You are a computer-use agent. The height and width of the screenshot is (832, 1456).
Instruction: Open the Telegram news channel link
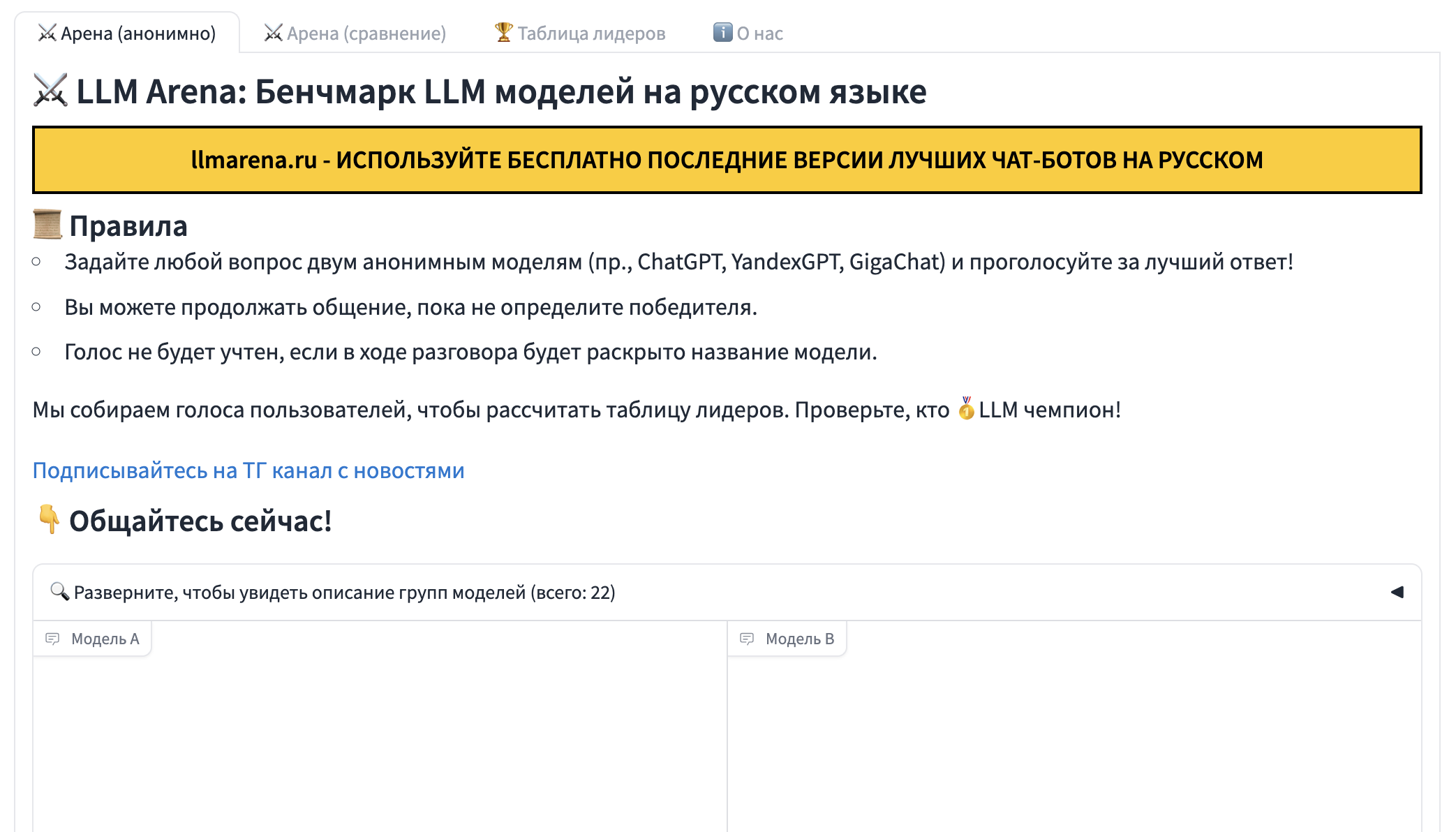click(x=248, y=470)
